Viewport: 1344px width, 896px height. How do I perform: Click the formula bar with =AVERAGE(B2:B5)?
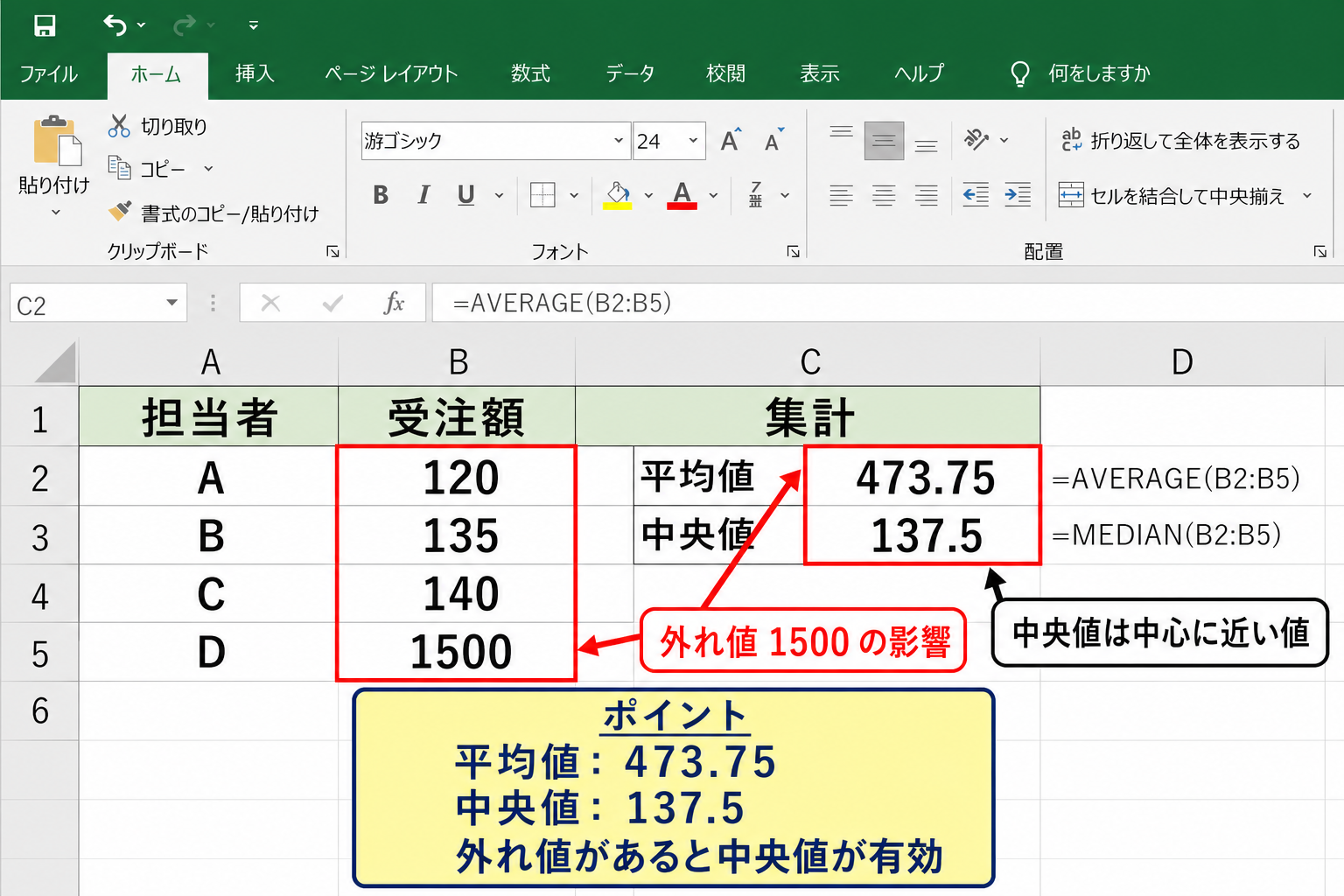click(888, 304)
